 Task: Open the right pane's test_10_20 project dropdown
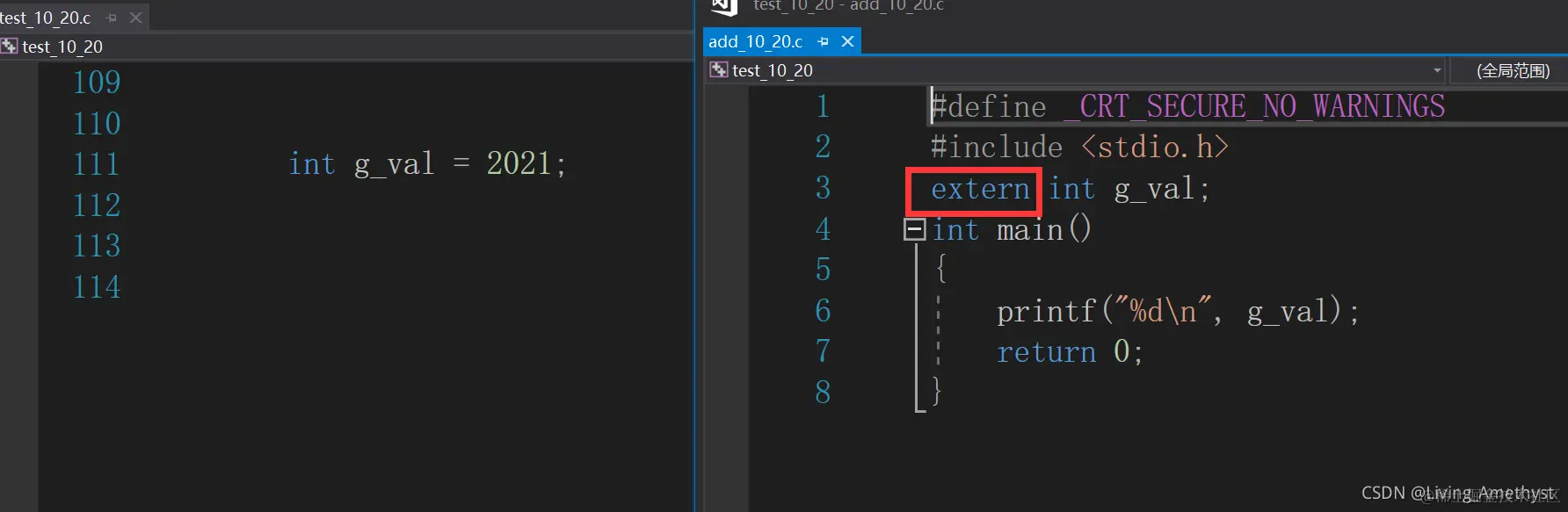tap(1077, 70)
